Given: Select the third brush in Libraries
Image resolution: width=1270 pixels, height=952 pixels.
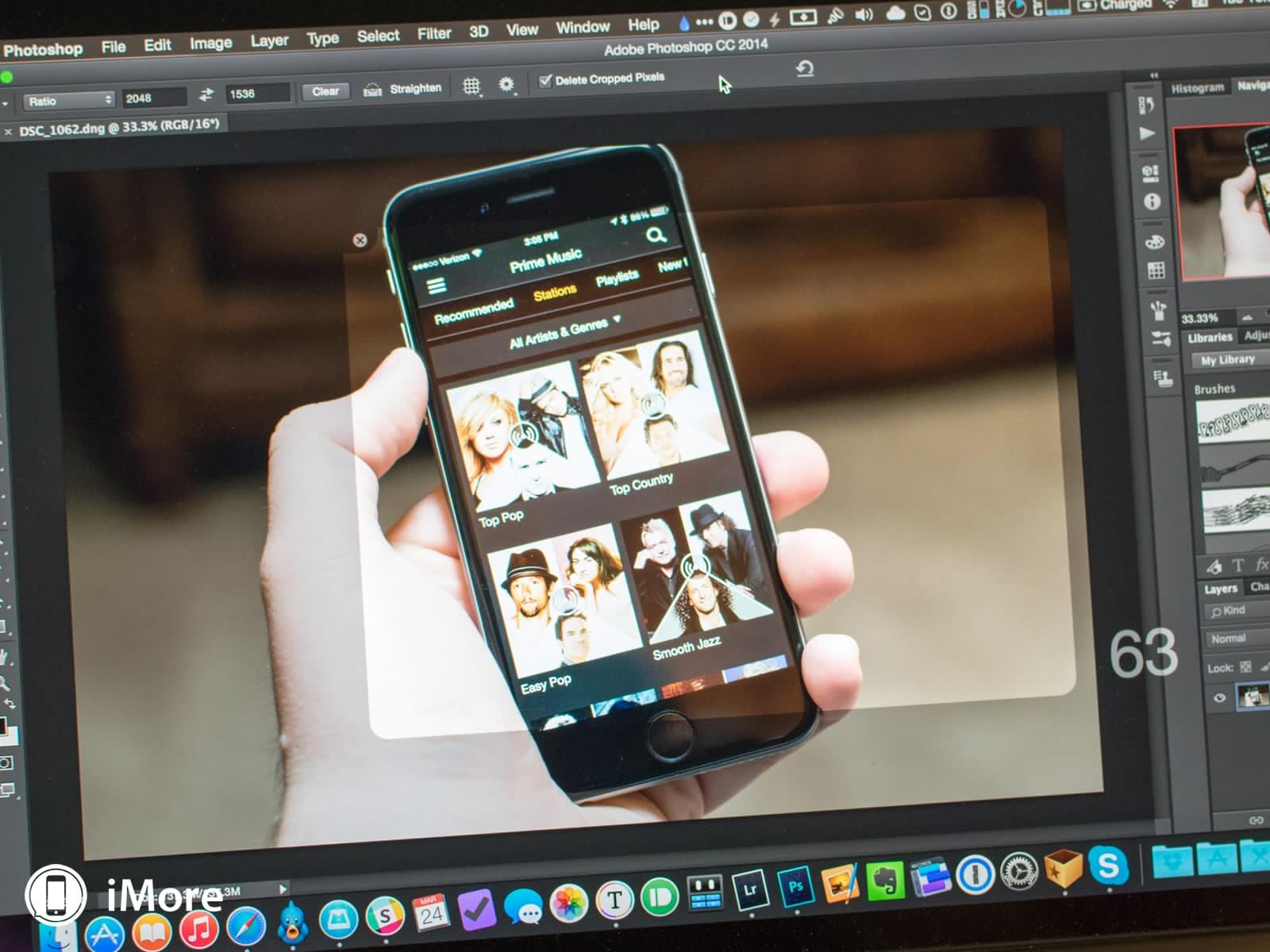Looking at the screenshot, I should 1237,509.
